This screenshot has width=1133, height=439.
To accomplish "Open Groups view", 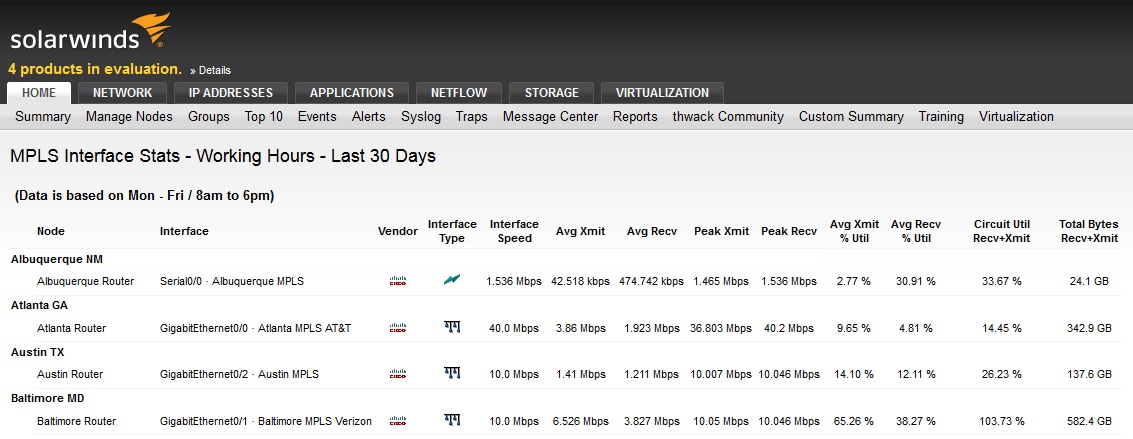I will click(x=209, y=116).
